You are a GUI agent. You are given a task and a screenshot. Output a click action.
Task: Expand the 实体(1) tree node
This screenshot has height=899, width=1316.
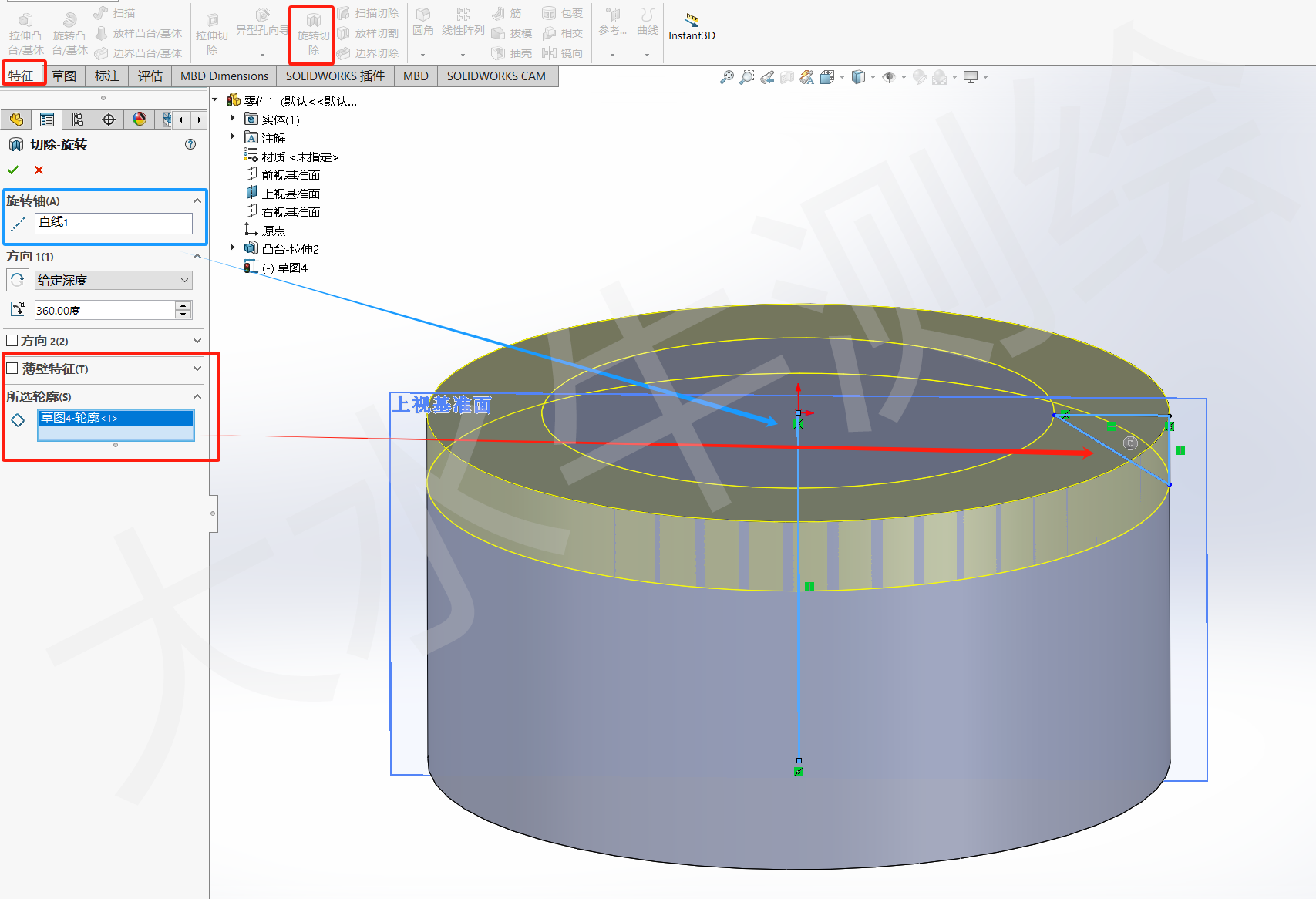pyautogui.click(x=233, y=119)
